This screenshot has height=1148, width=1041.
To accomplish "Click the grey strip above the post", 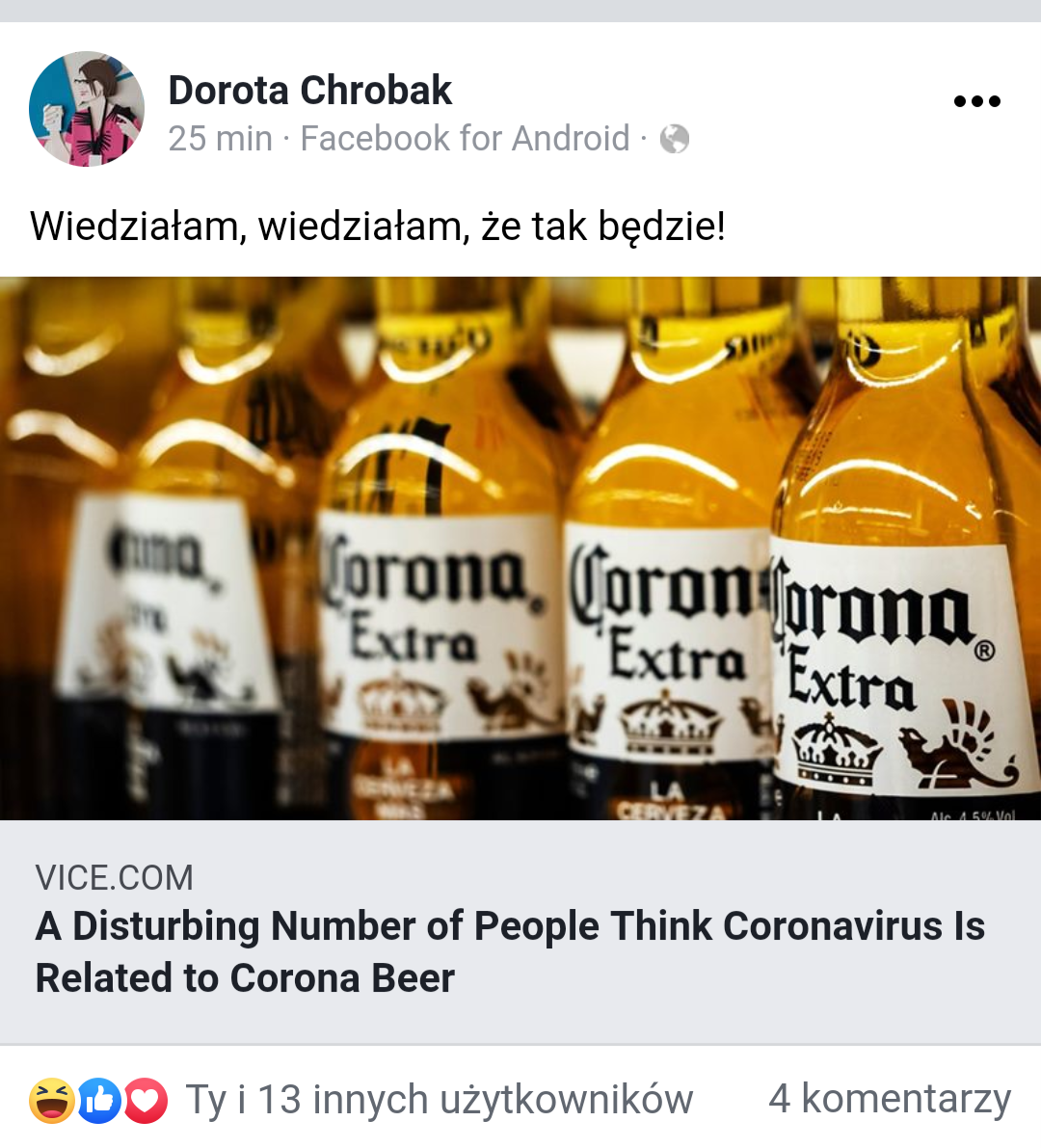I will pyautogui.click(x=520, y=11).
